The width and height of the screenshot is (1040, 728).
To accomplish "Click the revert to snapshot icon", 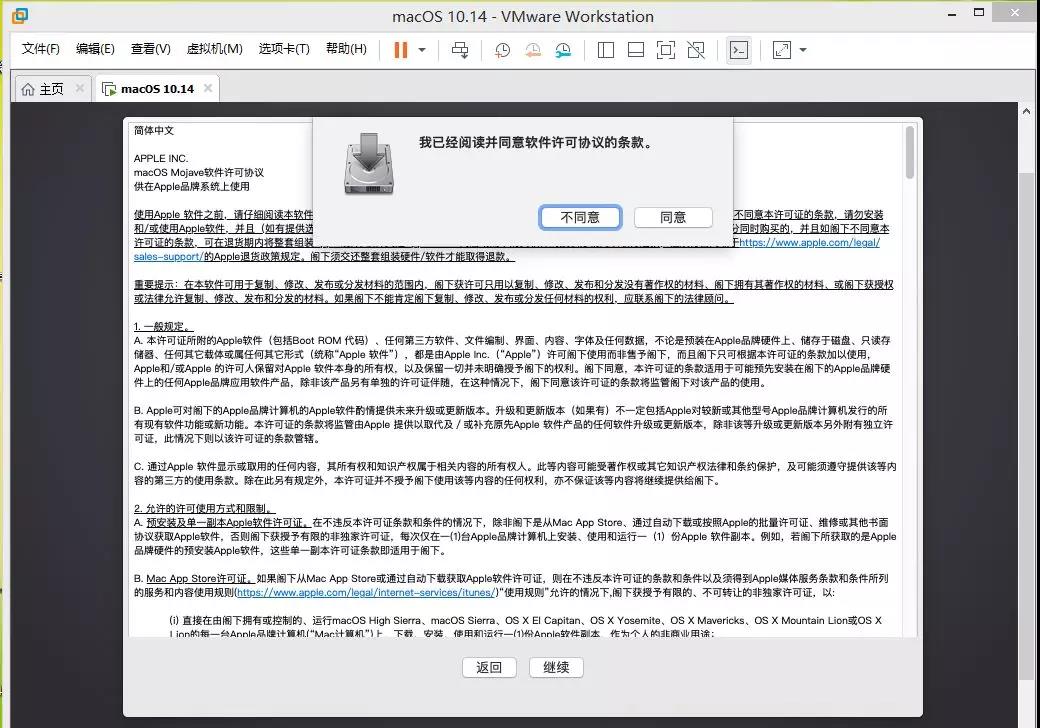I will (532, 50).
